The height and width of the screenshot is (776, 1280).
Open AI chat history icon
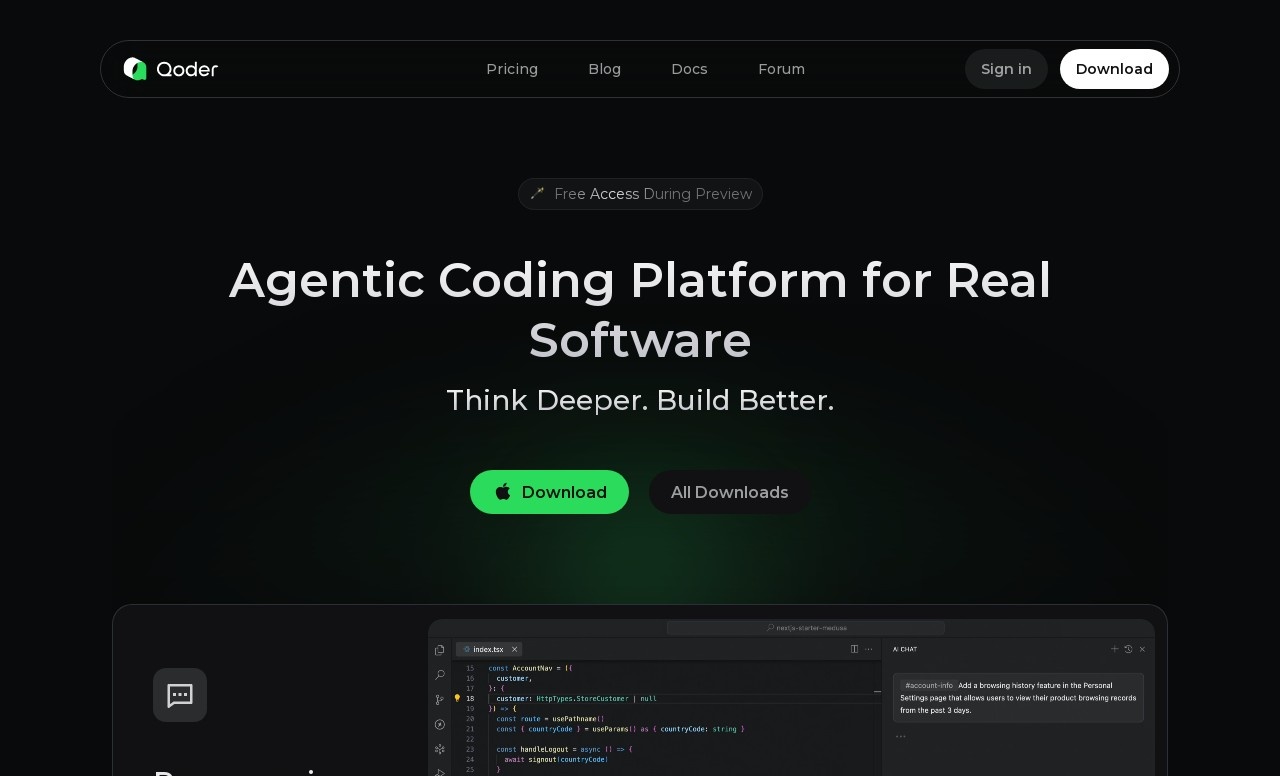point(1129,649)
